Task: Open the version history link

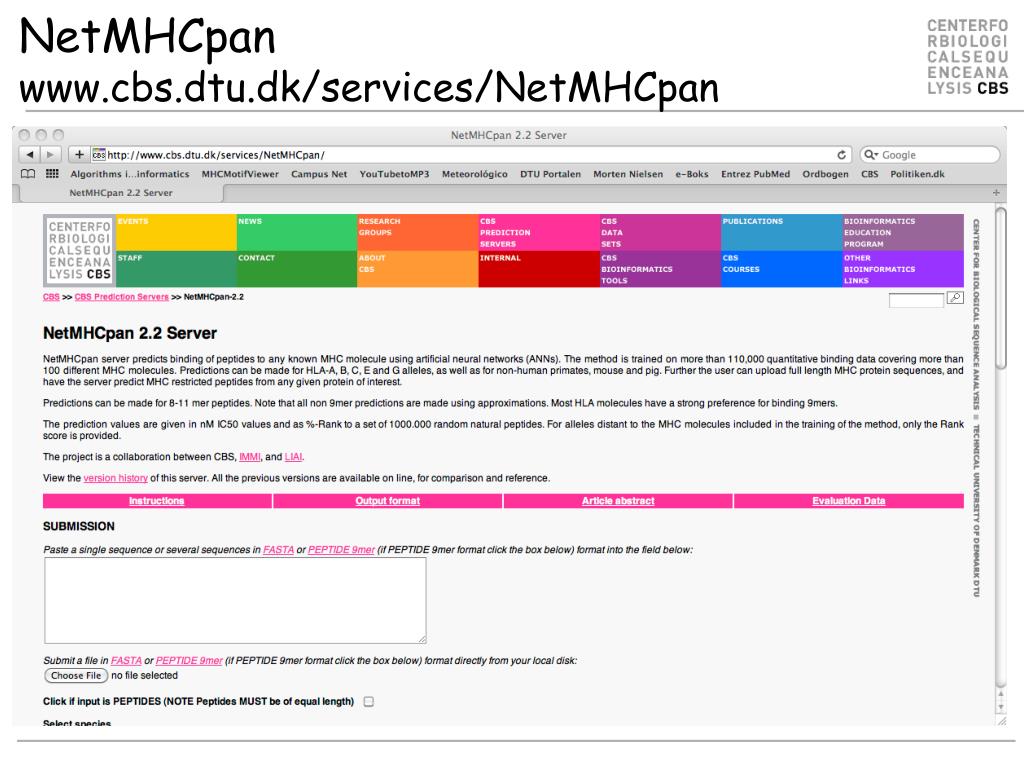Action: coord(116,478)
